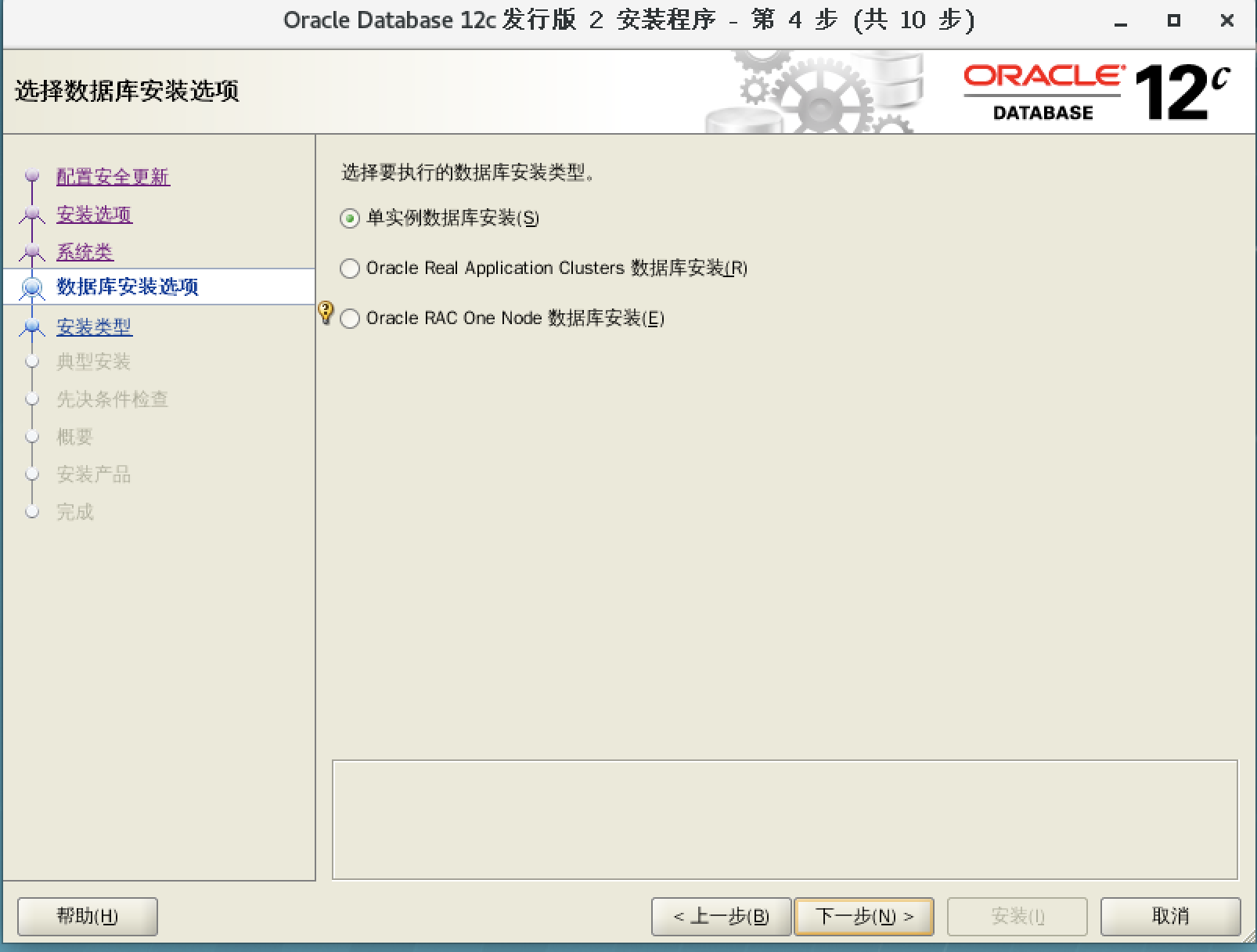This screenshot has width=1257, height=952.
Task: Click the 取消 button
Action: point(1169,916)
